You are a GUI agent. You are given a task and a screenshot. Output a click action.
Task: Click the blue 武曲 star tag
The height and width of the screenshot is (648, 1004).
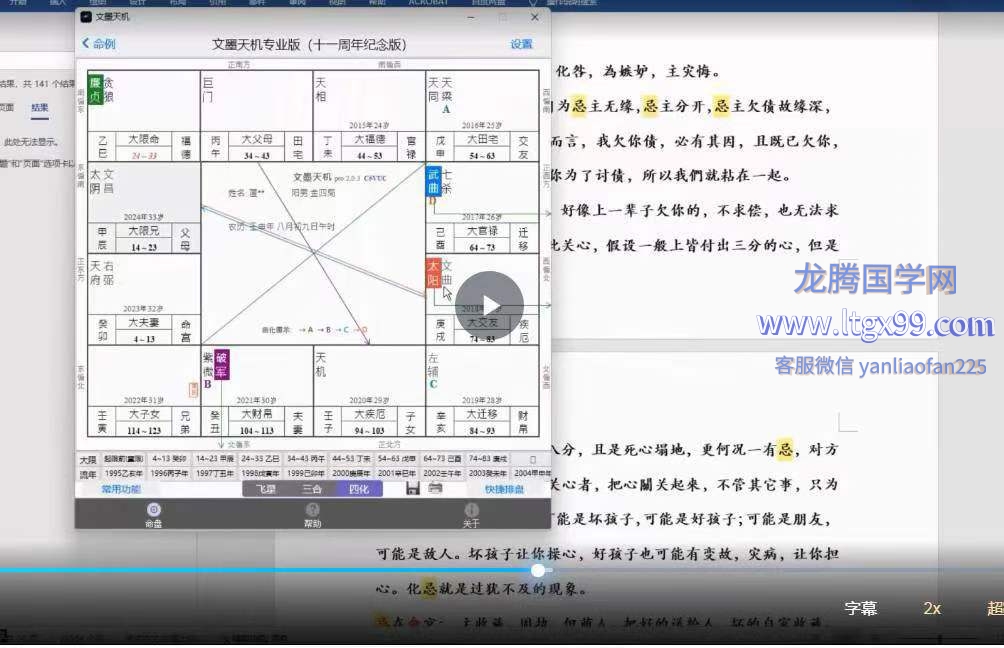(433, 181)
